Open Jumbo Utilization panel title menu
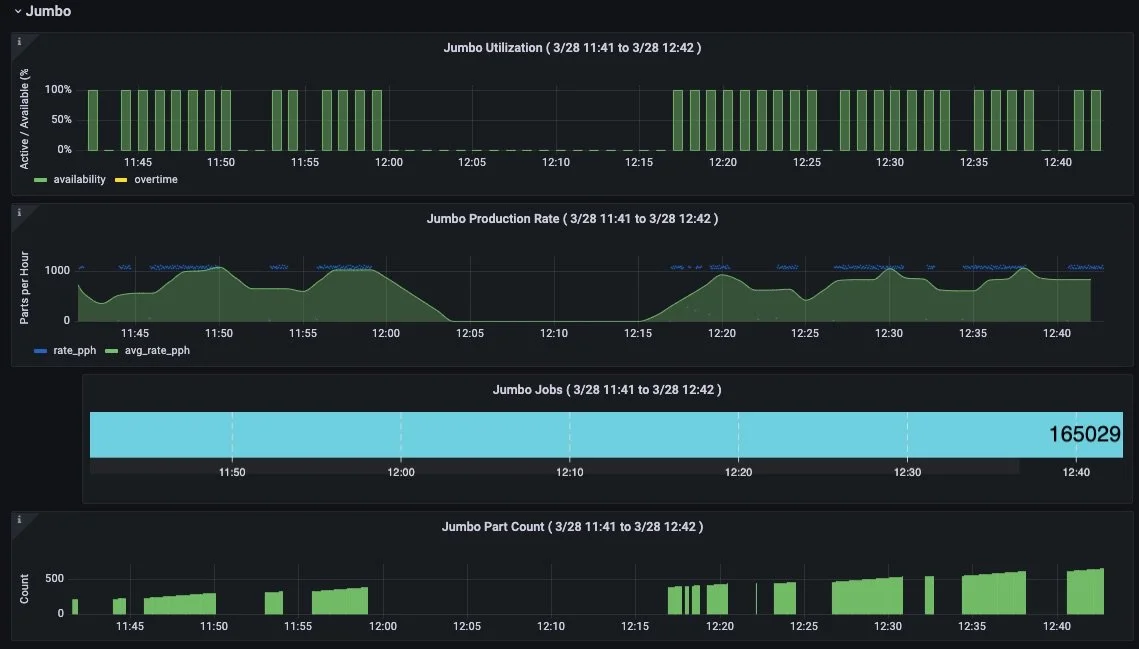This screenshot has width=1139, height=649. pyautogui.click(x=572, y=48)
